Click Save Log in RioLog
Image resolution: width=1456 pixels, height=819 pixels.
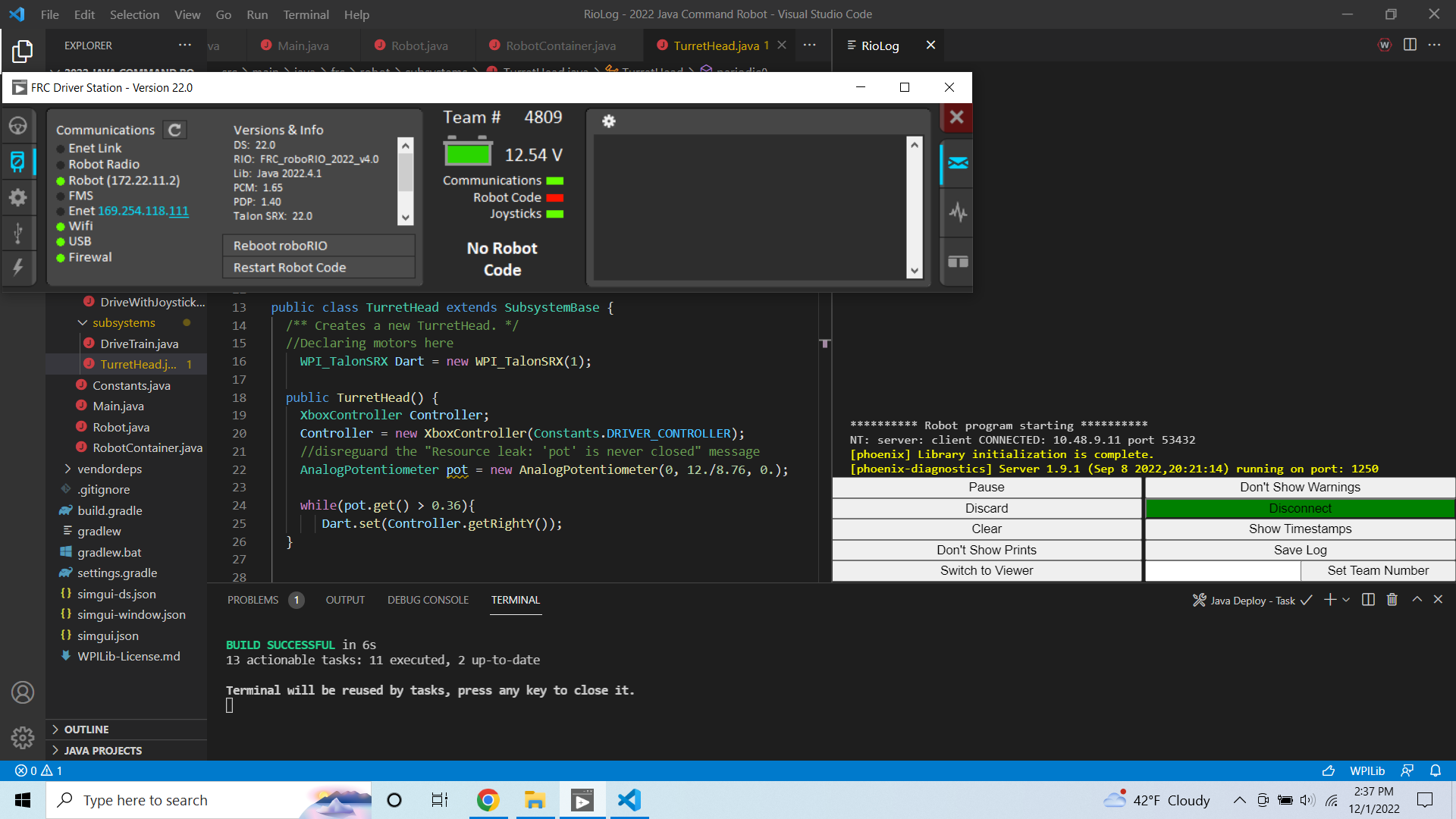(x=1300, y=550)
